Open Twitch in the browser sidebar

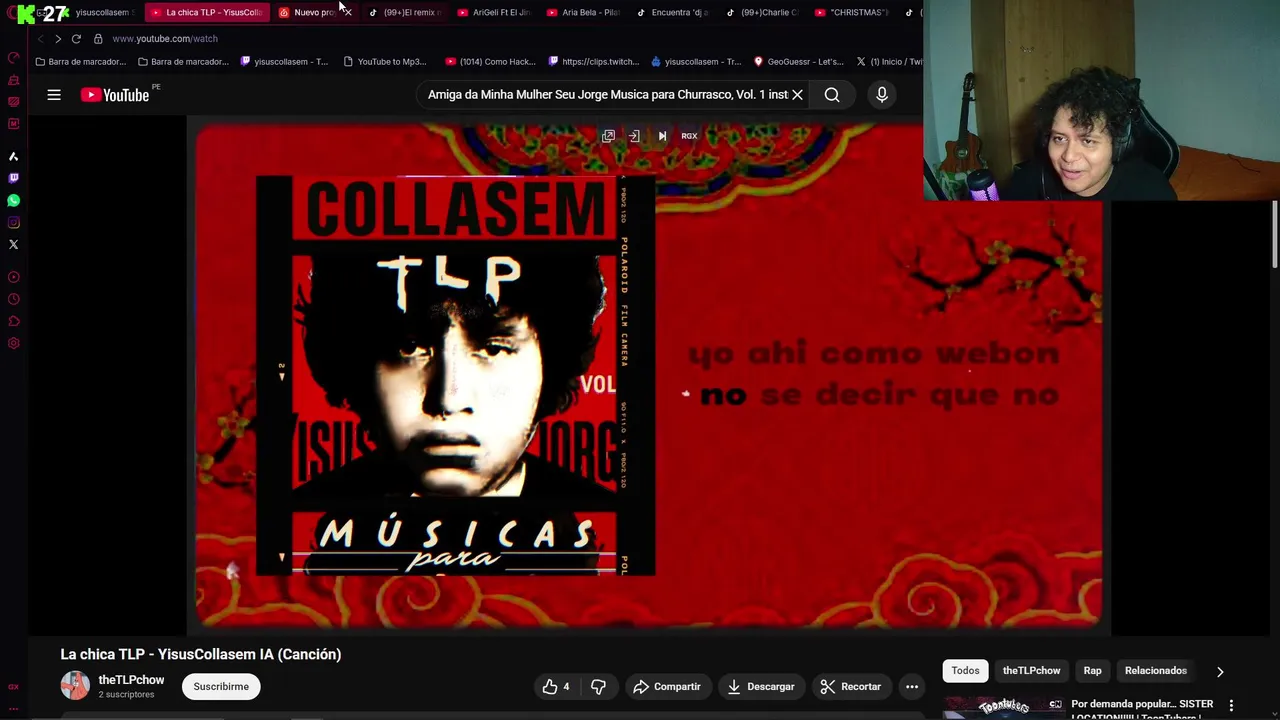[x=13, y=178]
